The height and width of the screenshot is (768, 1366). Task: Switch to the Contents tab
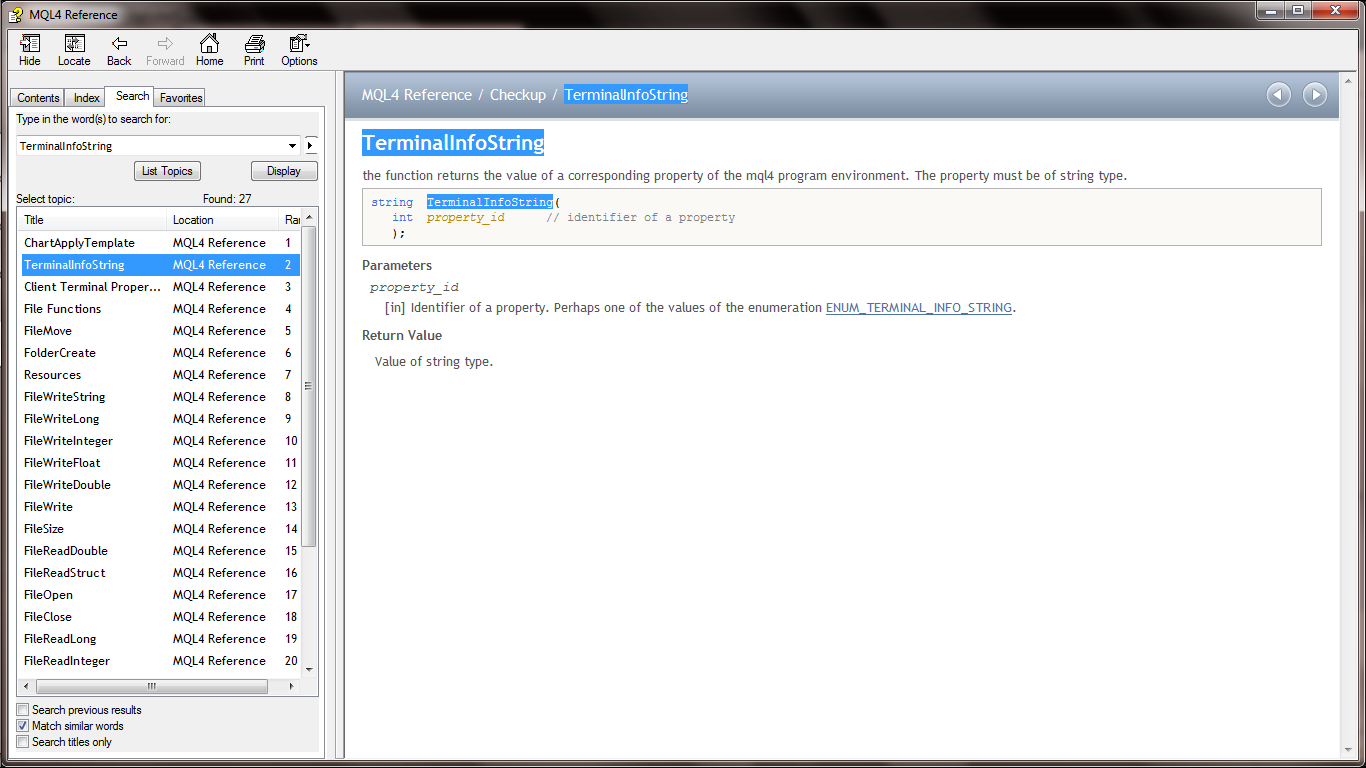pos(38,98)
